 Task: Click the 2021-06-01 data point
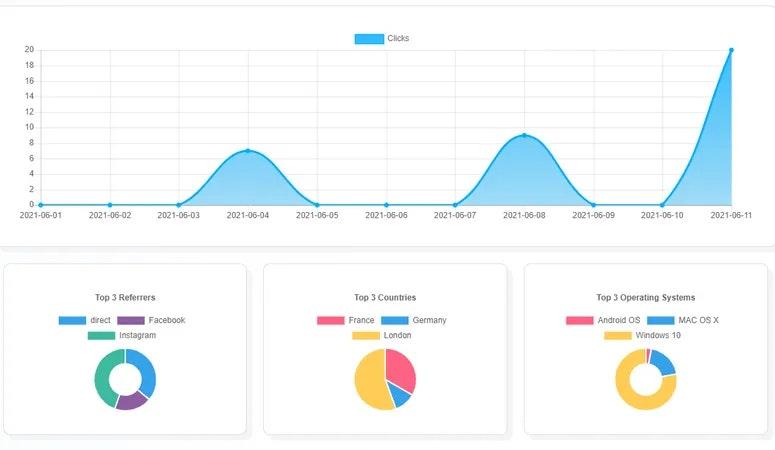click(x=41, y=205)
